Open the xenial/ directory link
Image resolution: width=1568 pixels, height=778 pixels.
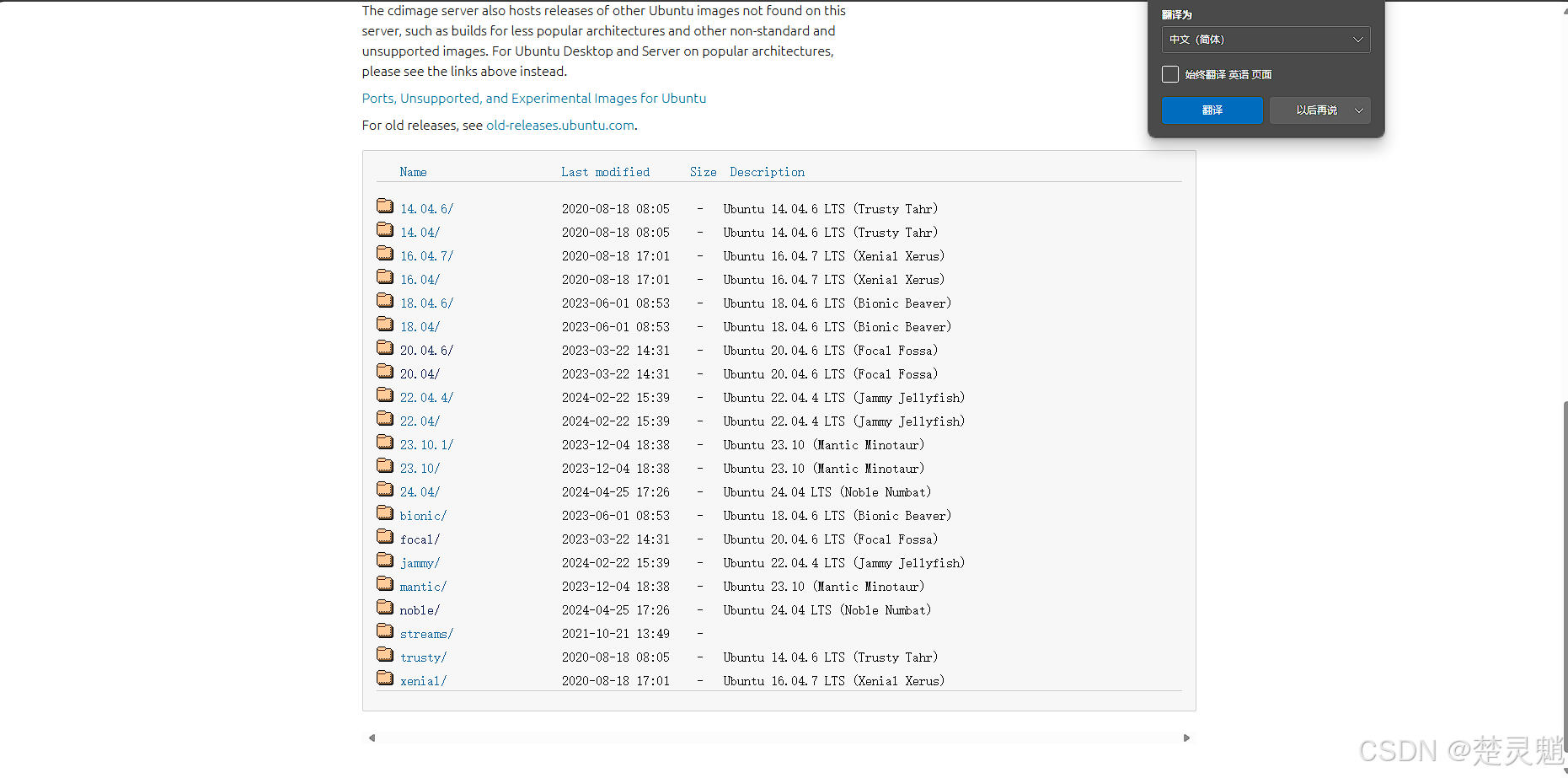423,681
